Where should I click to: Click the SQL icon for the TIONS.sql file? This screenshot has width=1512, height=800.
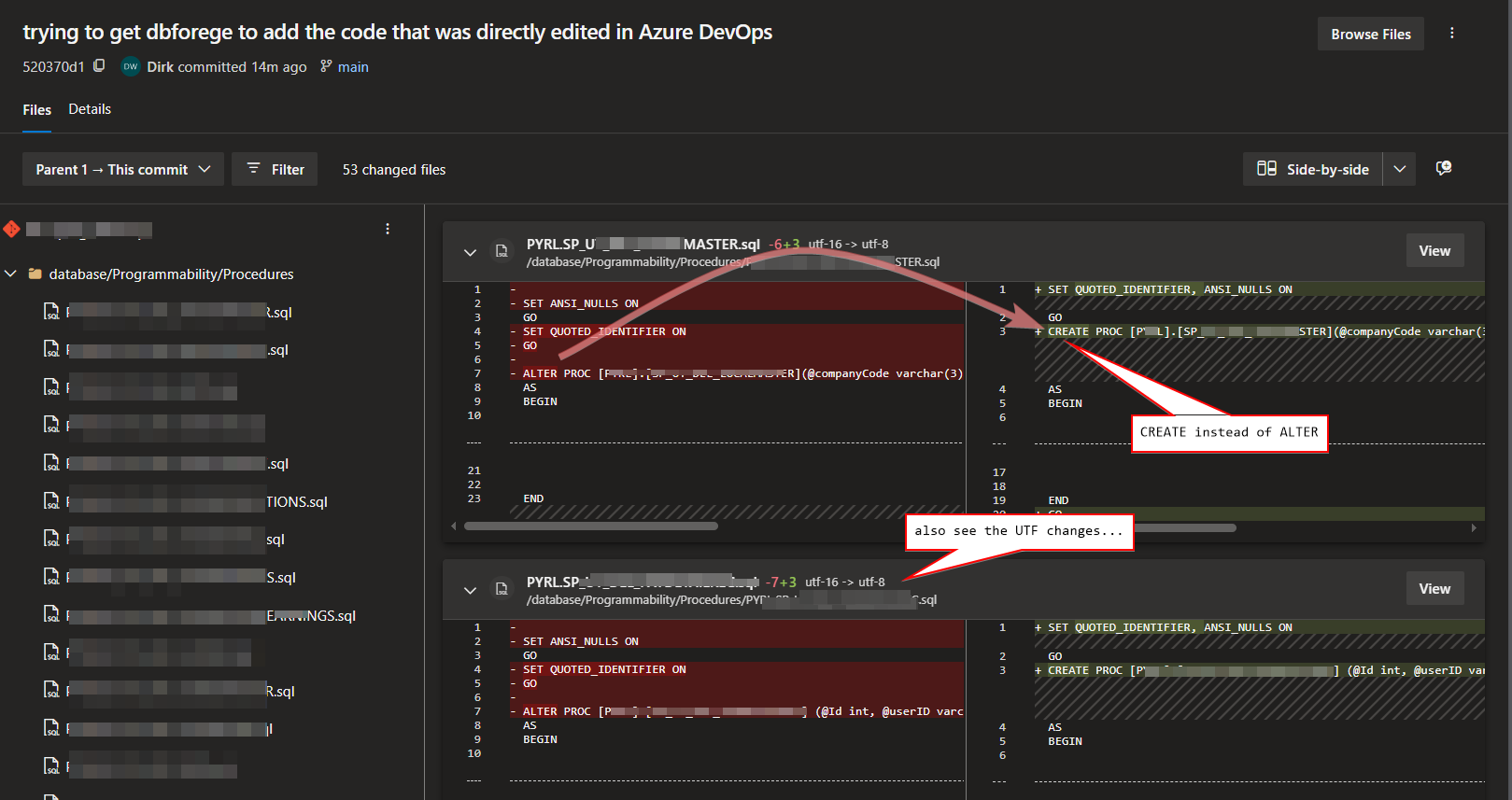pyautogui.click(x=52, y=501)
